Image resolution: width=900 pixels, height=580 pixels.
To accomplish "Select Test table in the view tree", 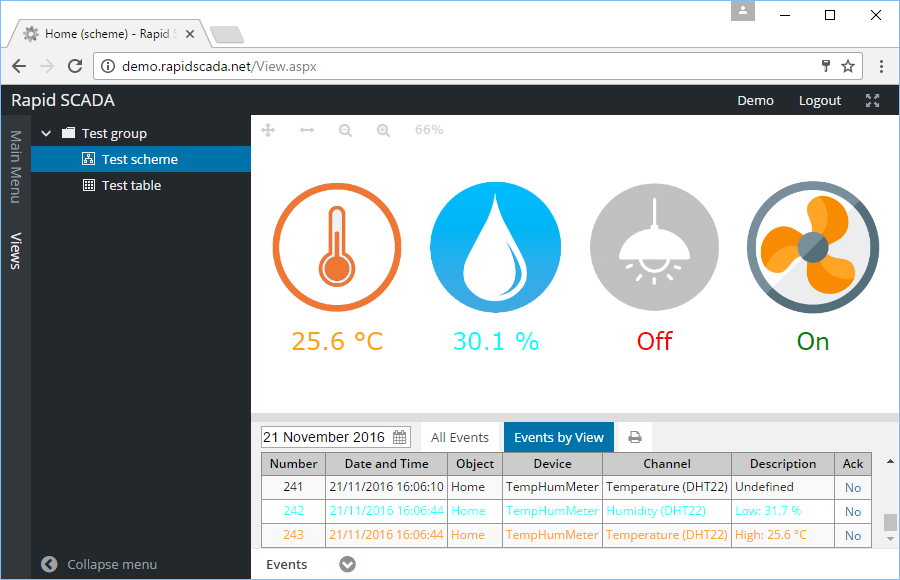I will point(129,185).
